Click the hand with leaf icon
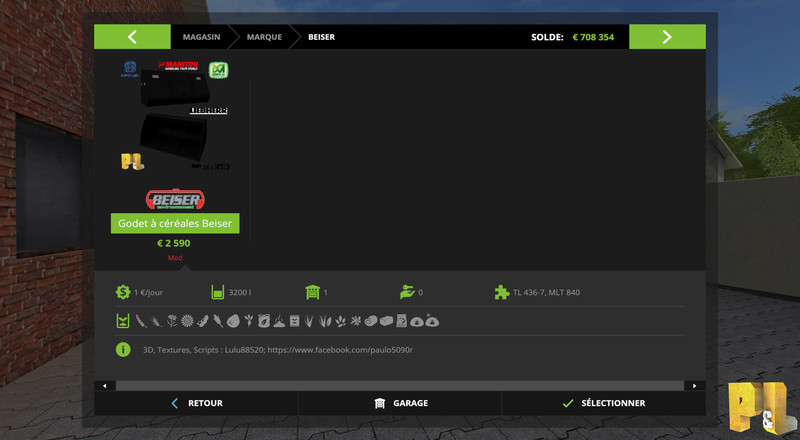 [405, 292]
